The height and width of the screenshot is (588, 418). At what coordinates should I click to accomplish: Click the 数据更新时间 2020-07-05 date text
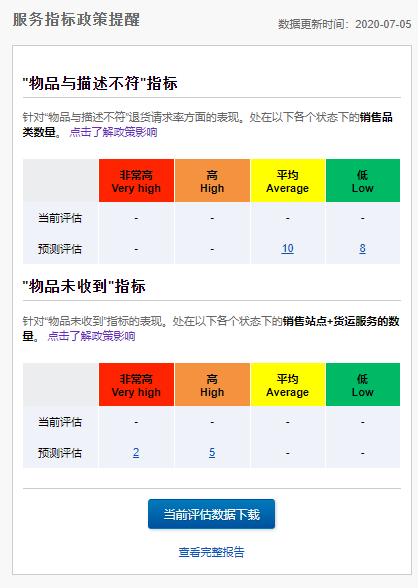pos(345,24)
